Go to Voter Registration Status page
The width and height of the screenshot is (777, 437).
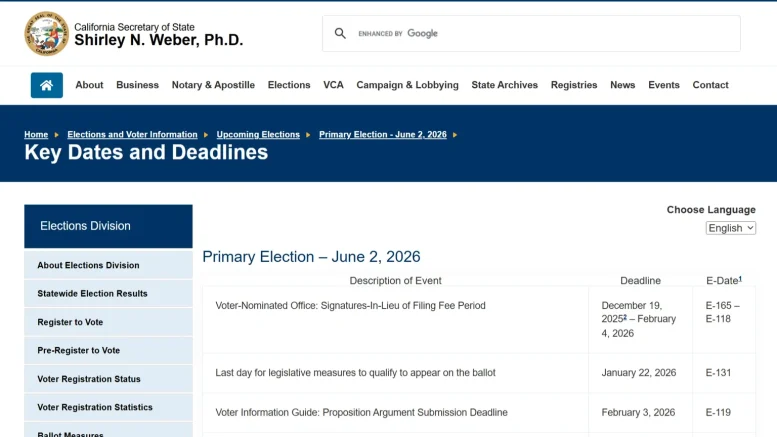[x=108, y=379]
